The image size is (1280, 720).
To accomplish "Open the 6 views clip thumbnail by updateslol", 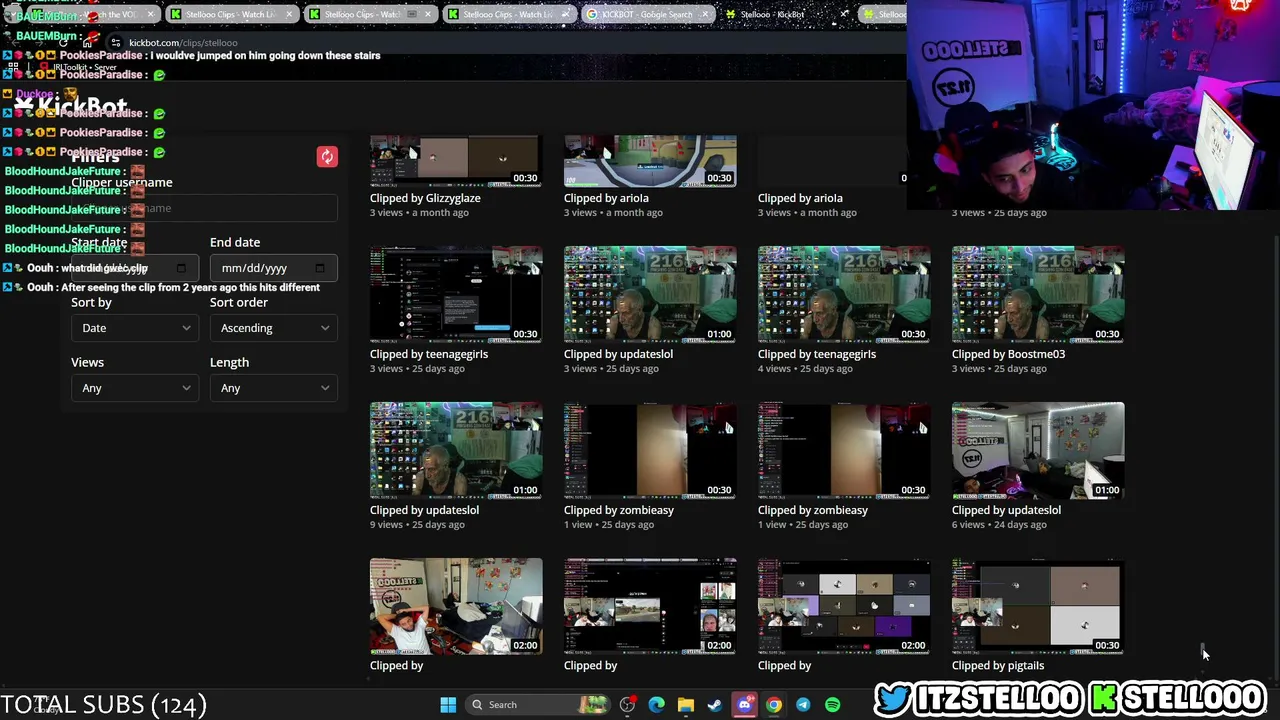I will point(1038,450).
